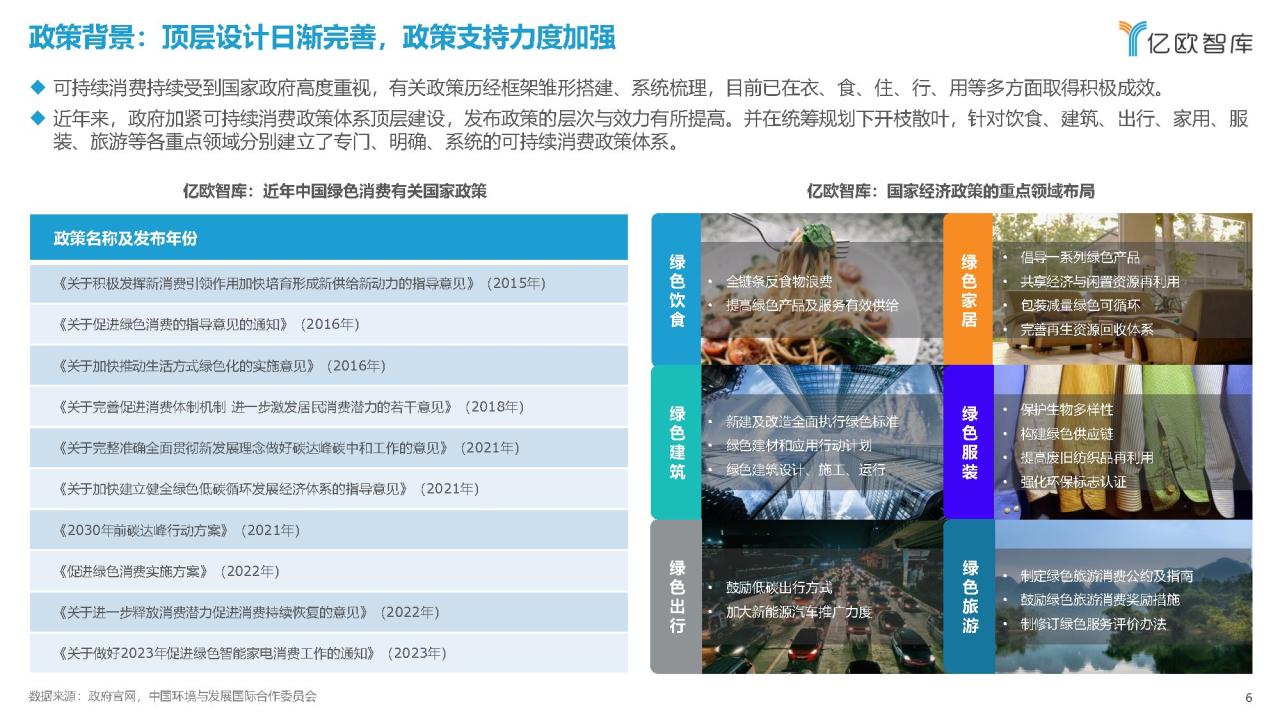This screenshot has height=720, width=1280.
Task: Select the 绿色智能家电消费 (2023年) row
Action: pyautogui.click(x=329, y=653)
